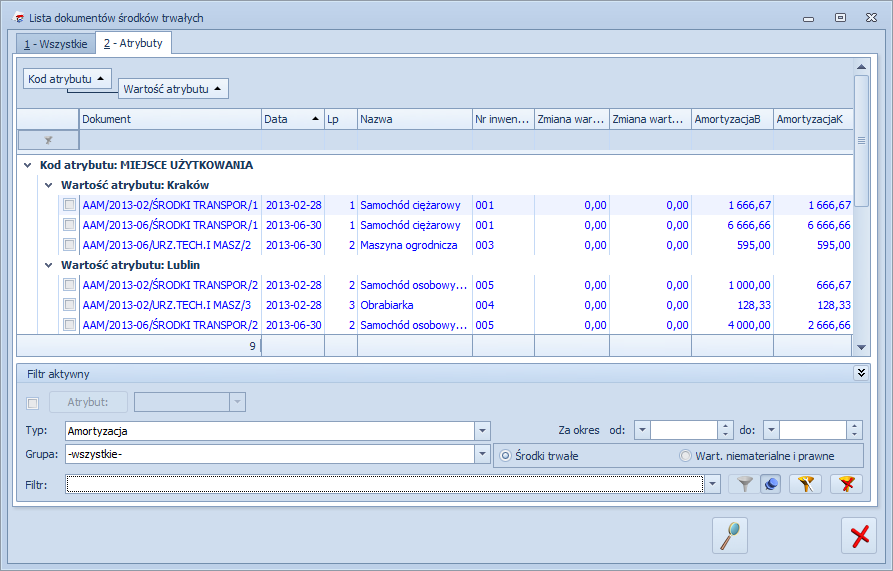Viewport: 893px width, 571px height.
Task: Tick checkbox for AAM/2013-06/ŚRODKI TRANSPOR/1
Action: (69, 224)
